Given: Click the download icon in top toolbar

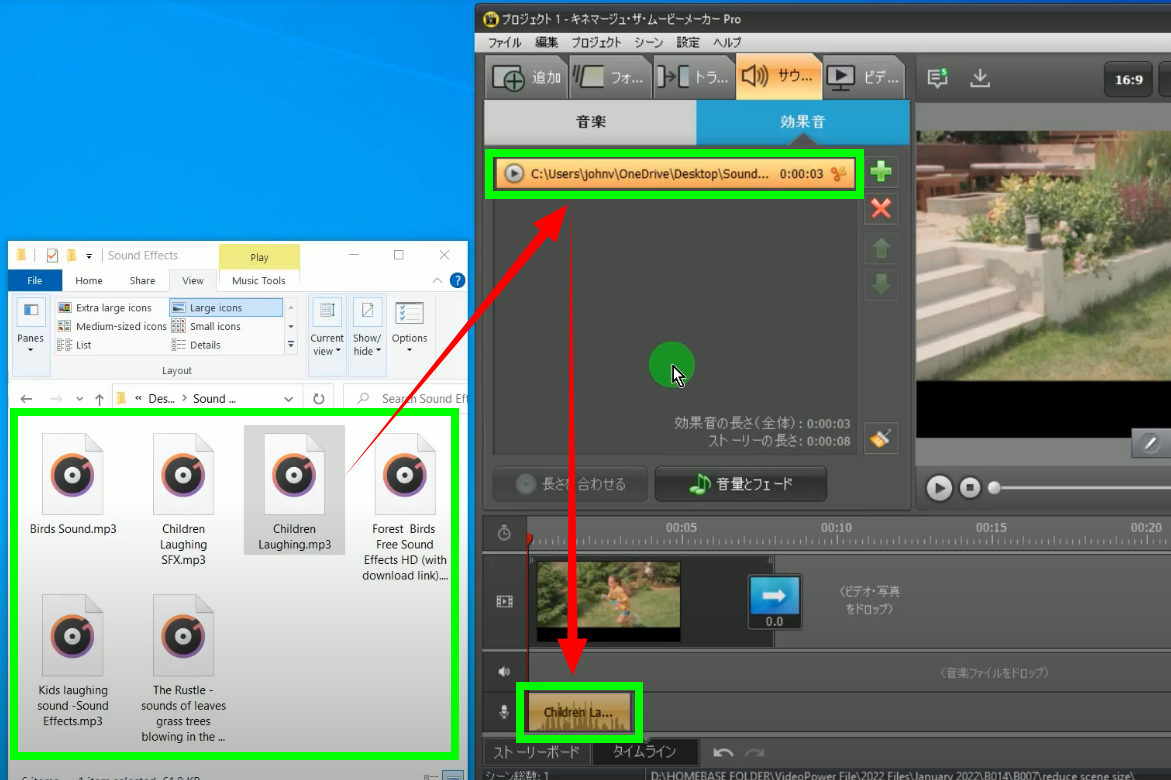Looking at the screenshot, I should (x=980, y=78).
